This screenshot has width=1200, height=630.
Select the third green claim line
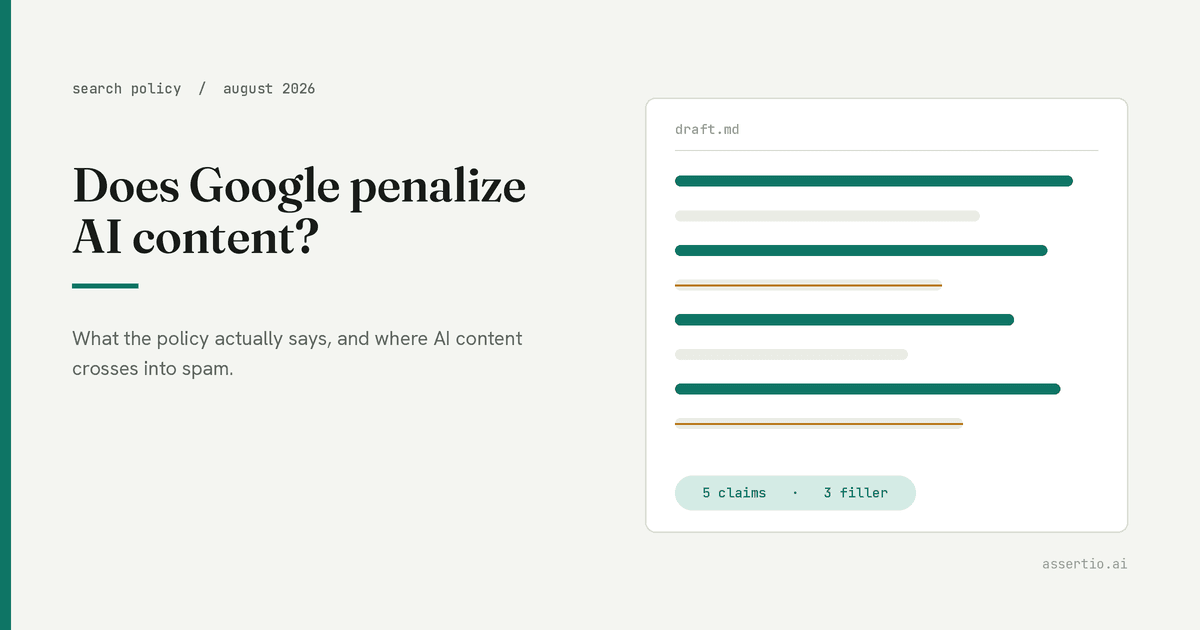[x=845, y=320]
